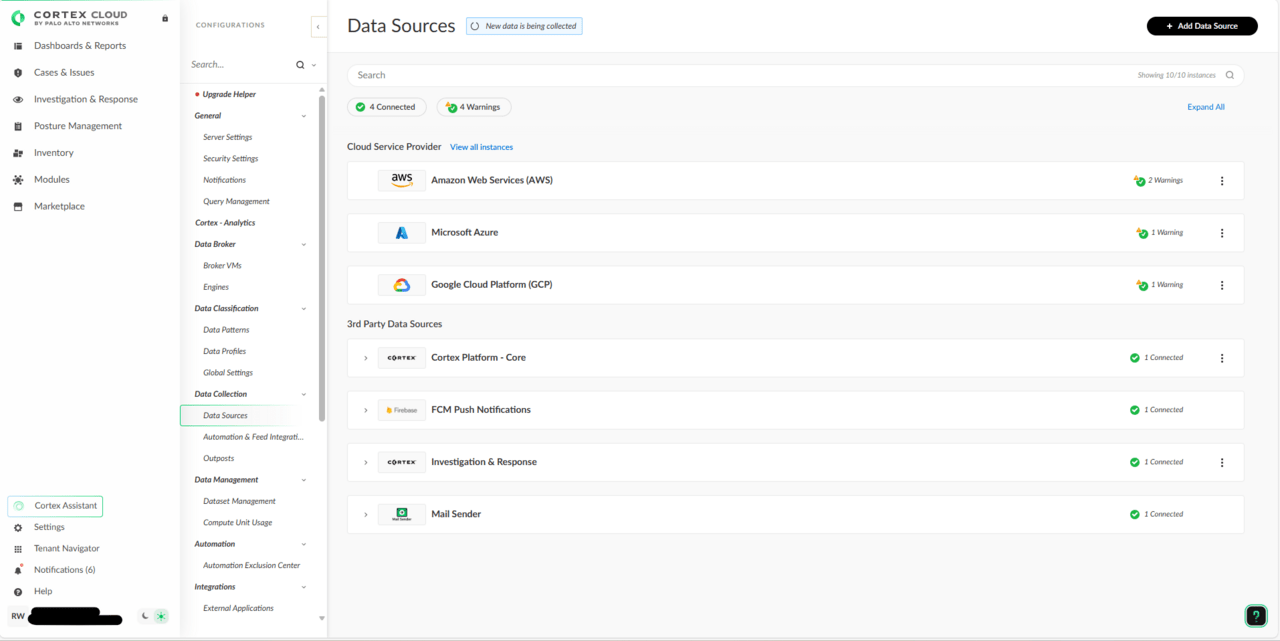Click the configurations search magnifier icon
1280x641 pixels.
[x=300, y=65]
